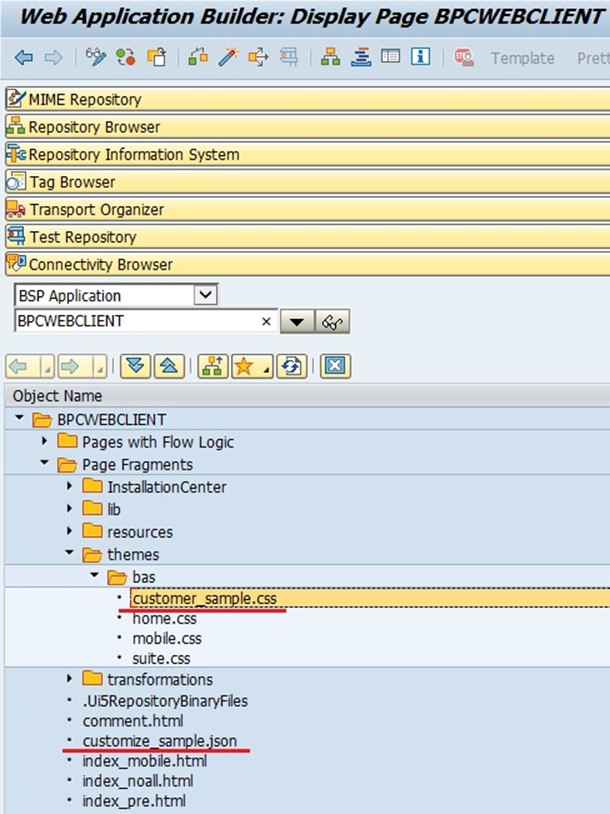This screenshot has width=610, height=814.
Task: Open the MIME Repository tab
Action: [x=85, y=99]
